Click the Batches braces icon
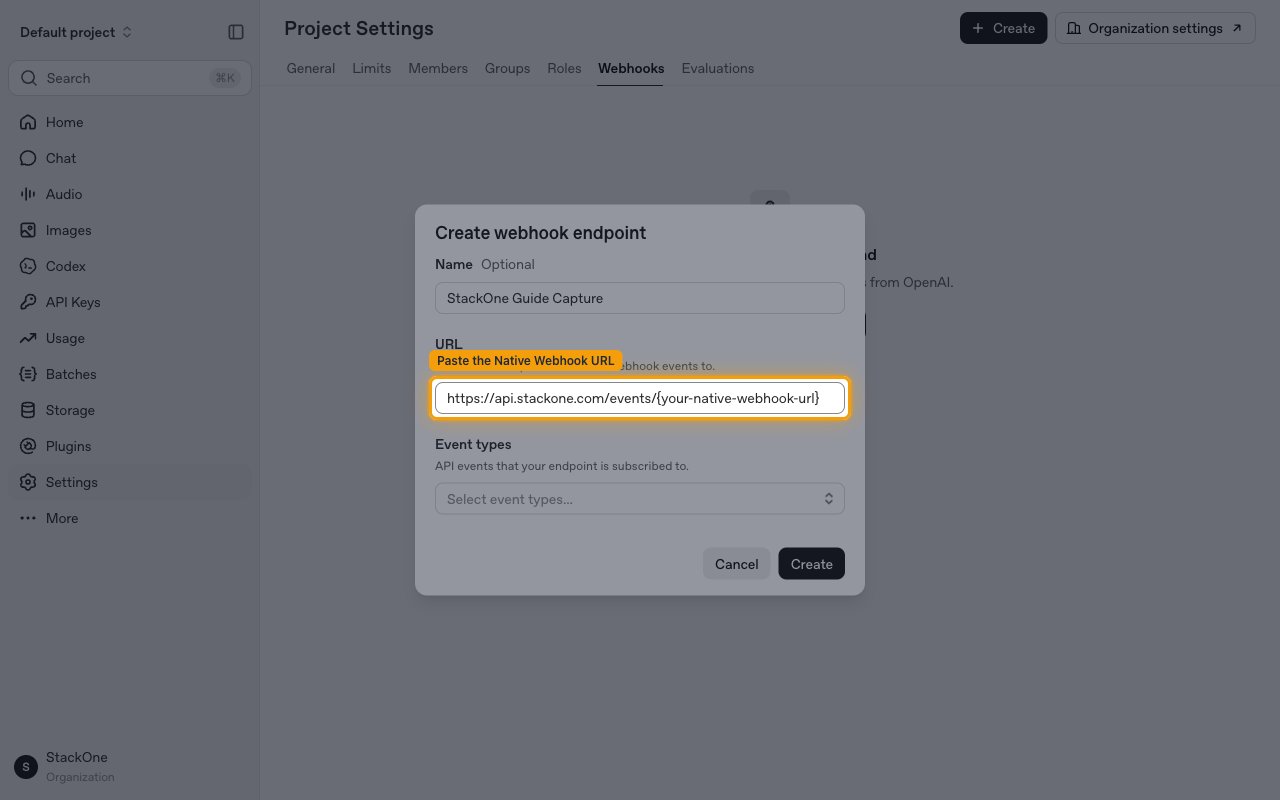 pos(28,374)
